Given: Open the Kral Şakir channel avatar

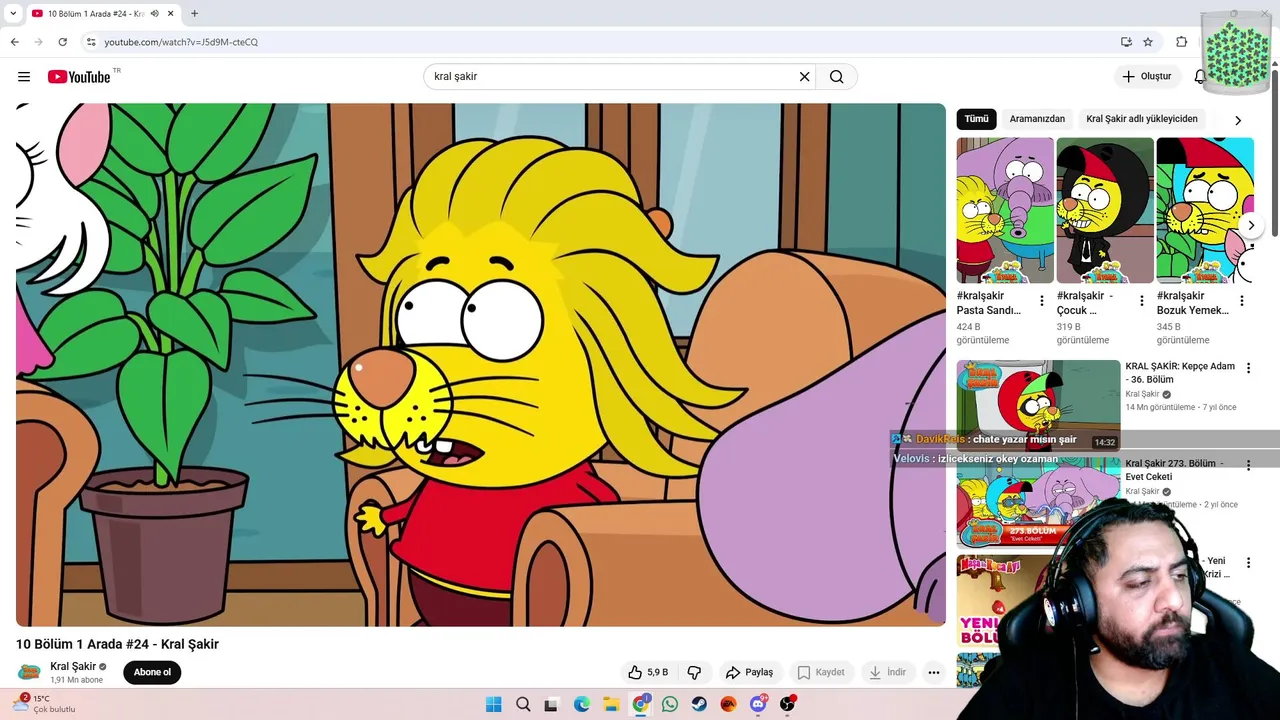Looking at the screenshot, I should coord(30,672).
